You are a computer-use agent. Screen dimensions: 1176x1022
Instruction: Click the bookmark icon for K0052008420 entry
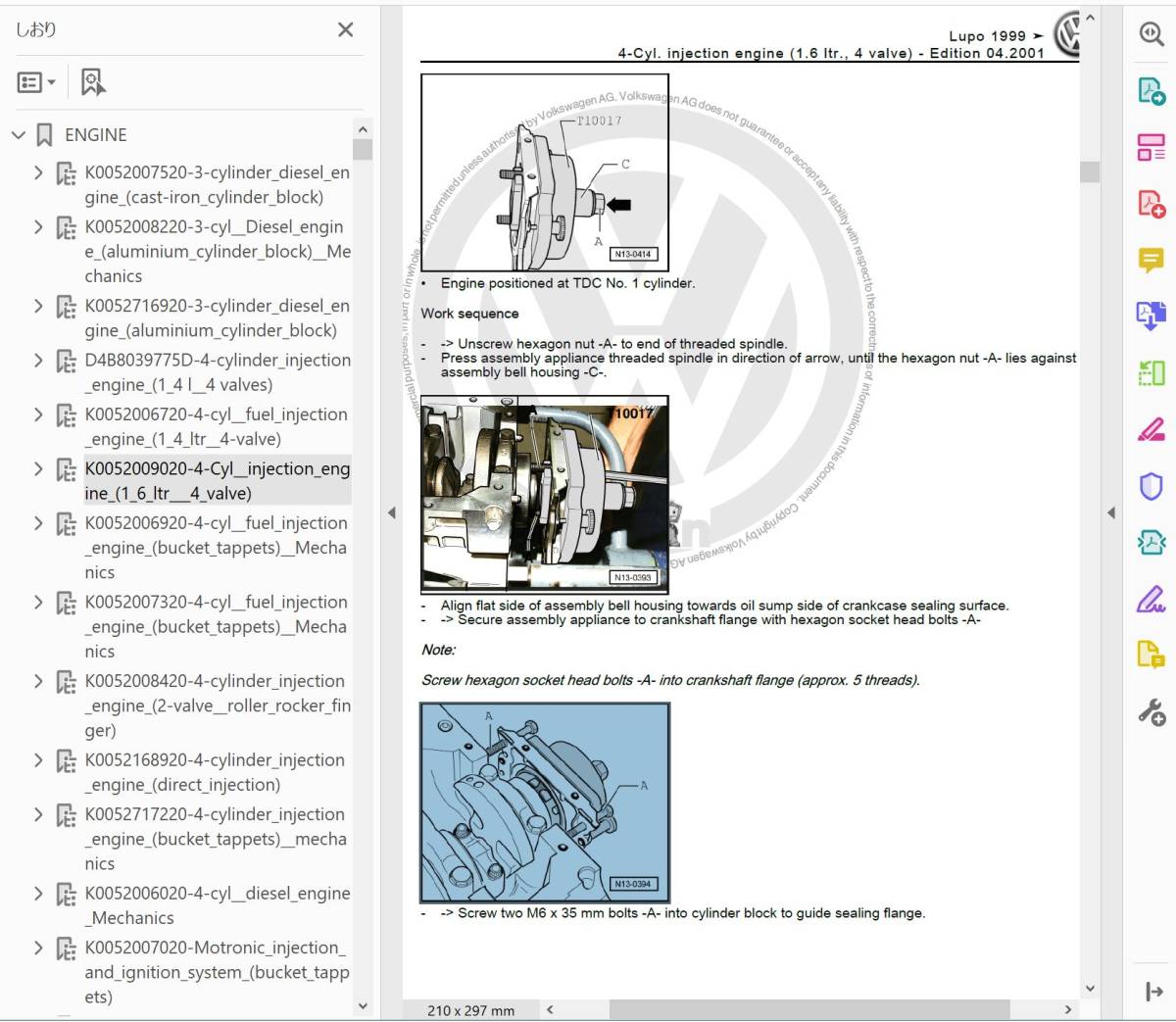click(x=66, y=682)
